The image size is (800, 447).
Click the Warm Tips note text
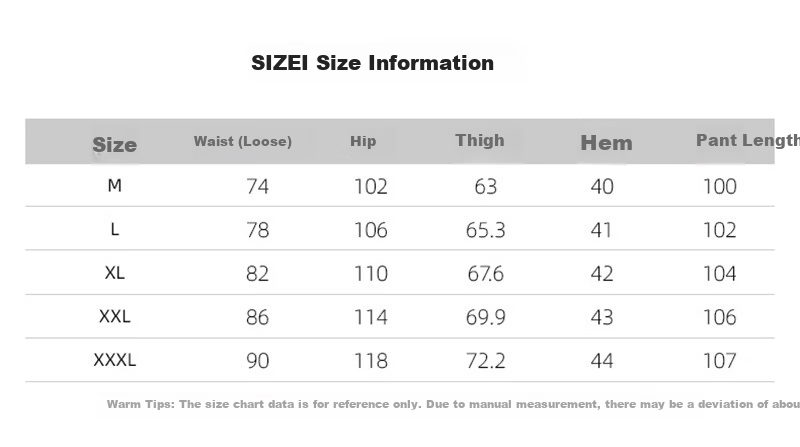(453, 404)
